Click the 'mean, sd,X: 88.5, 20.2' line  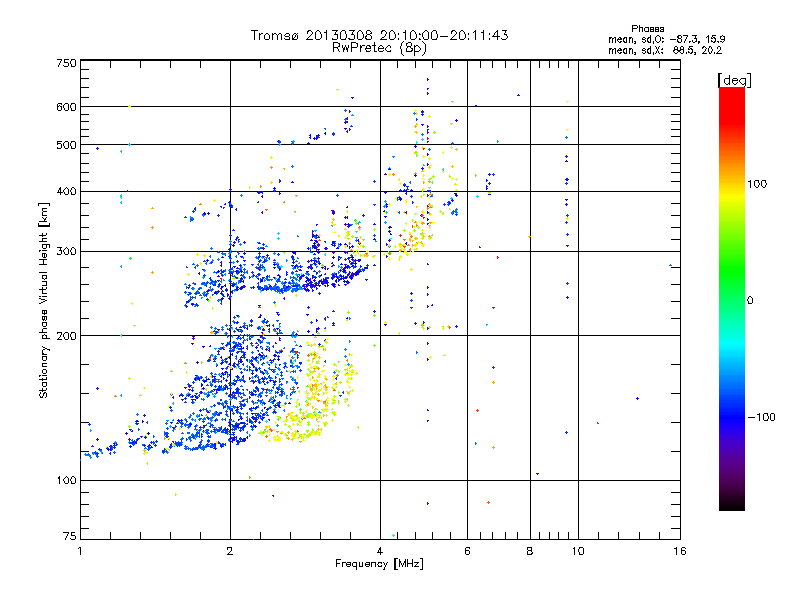coord(665,51)
